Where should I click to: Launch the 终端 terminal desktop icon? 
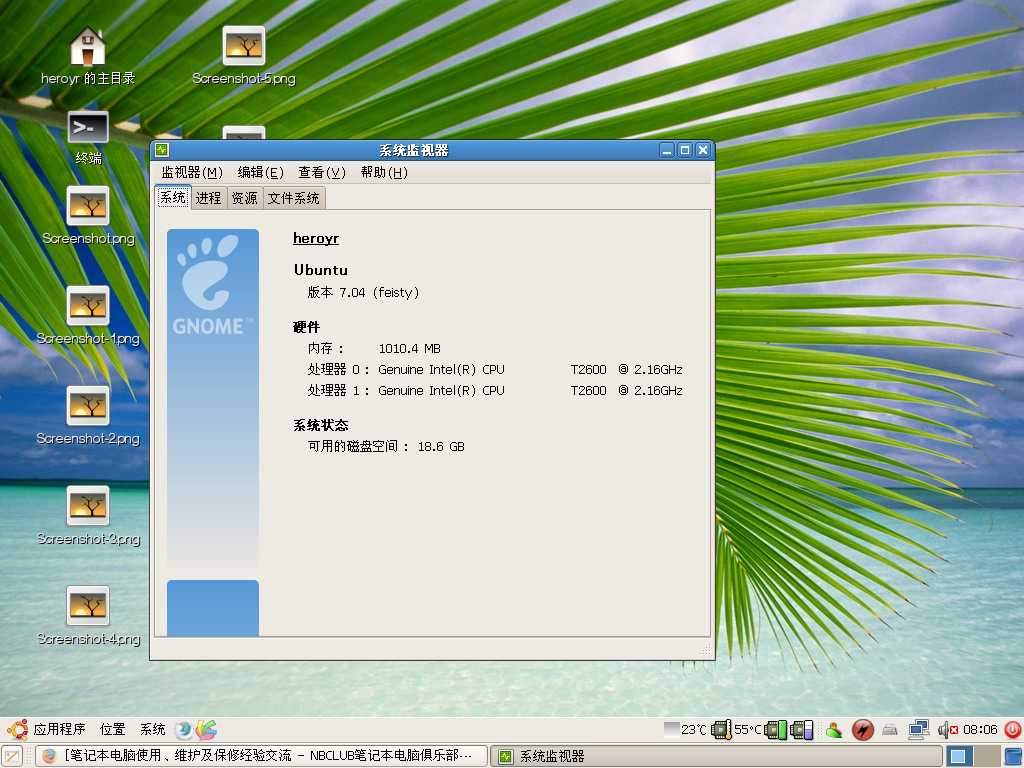click(88, 129)
